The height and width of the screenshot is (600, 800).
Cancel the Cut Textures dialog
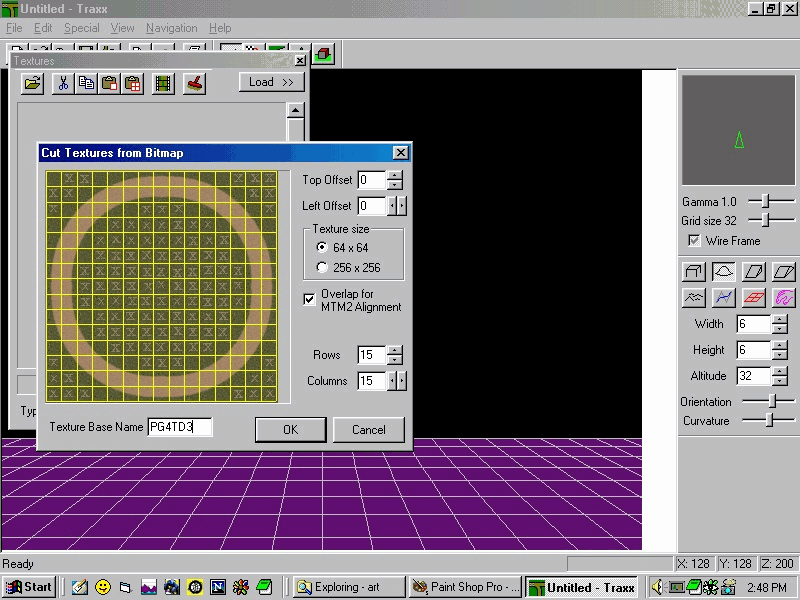[x=368, y=430]
